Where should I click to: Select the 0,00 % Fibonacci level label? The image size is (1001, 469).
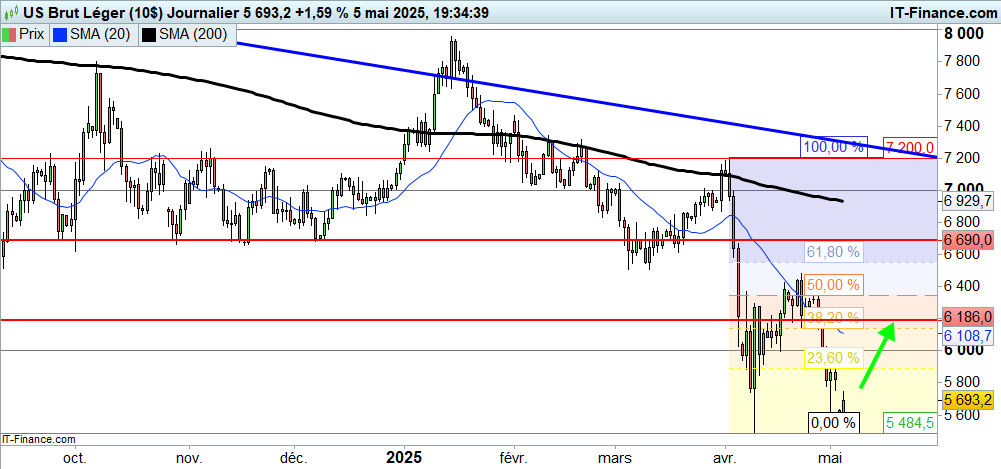click(832, 423)
